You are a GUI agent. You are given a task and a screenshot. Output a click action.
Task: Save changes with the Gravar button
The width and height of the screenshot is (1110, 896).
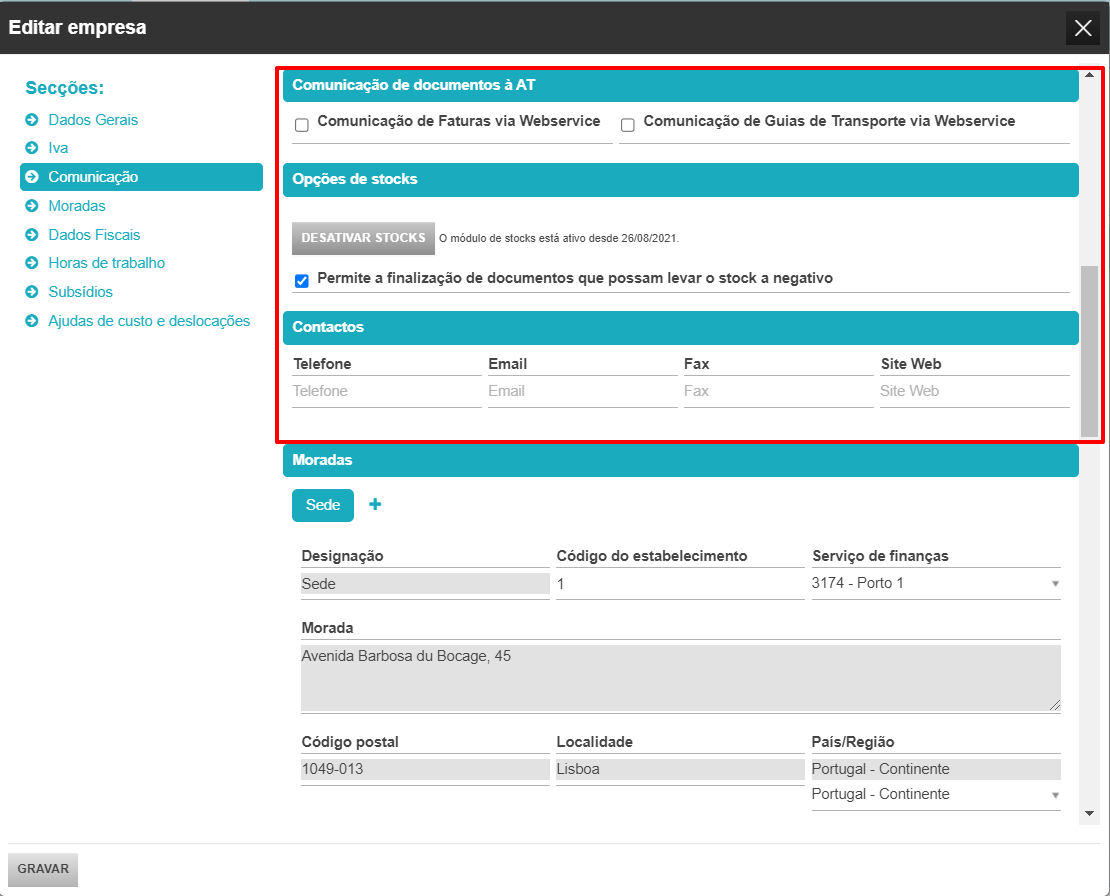43,869
